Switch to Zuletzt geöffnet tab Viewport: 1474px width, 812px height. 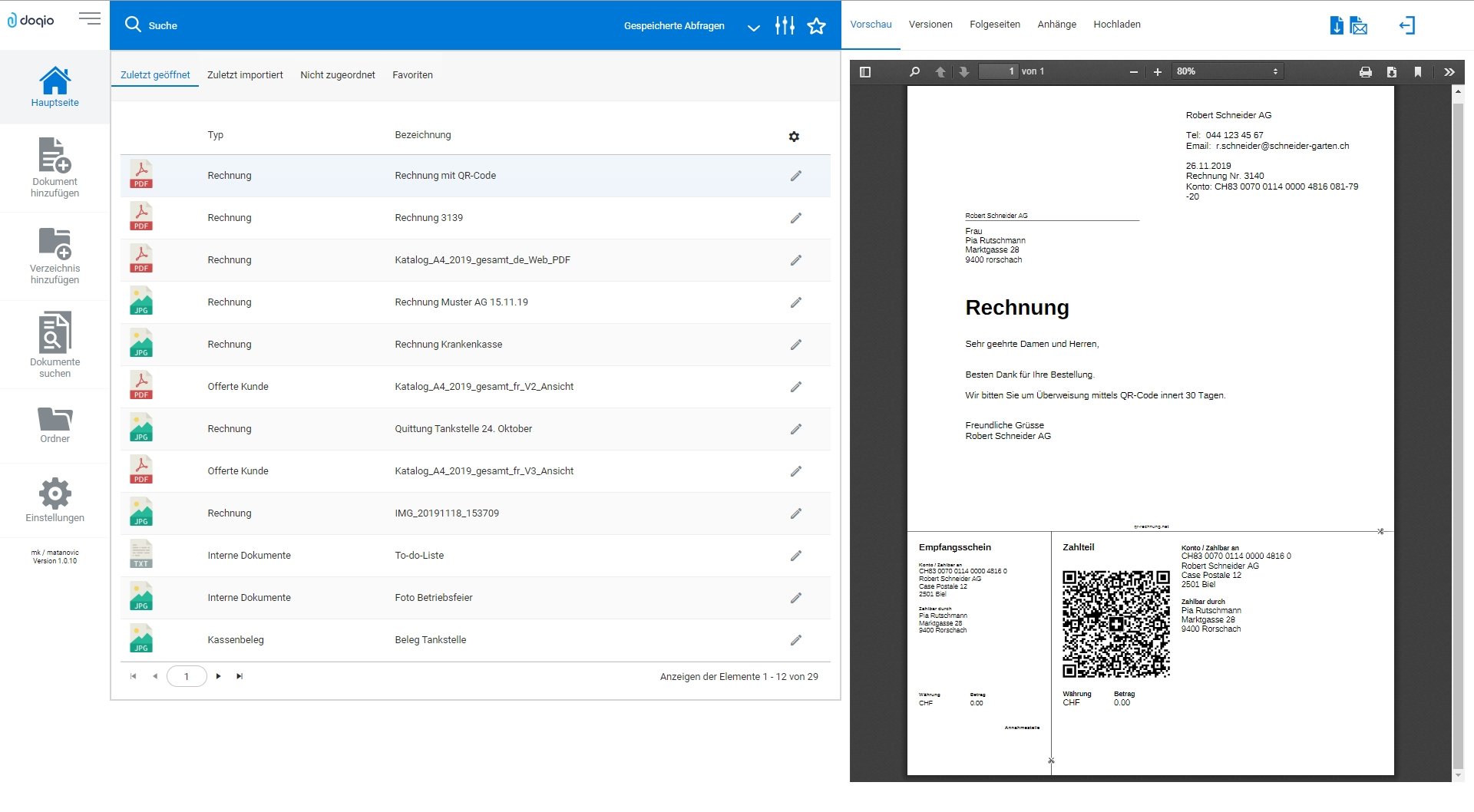[x=155, y=75]
